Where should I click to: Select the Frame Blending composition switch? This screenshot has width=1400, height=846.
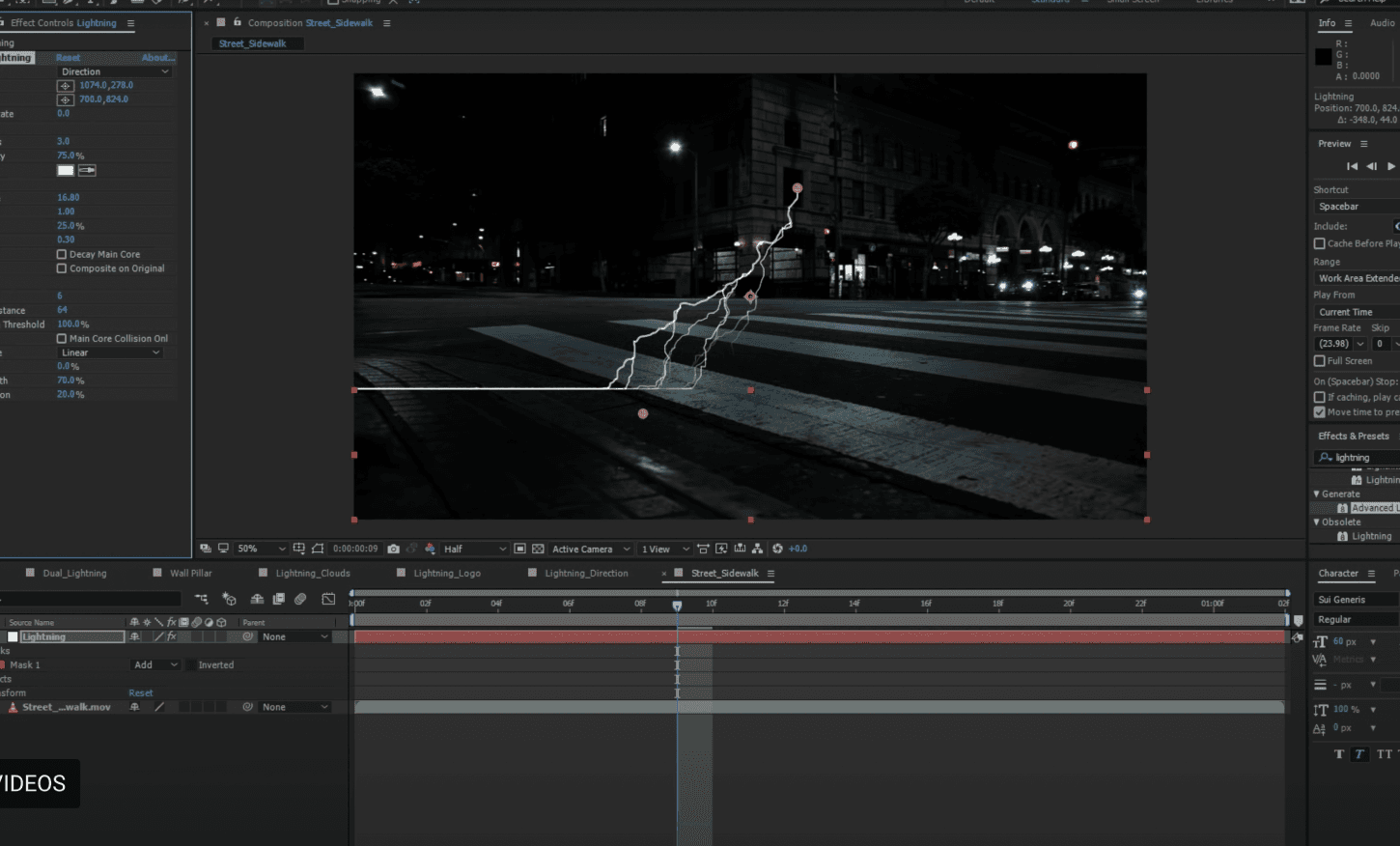(x=277, y=600)
